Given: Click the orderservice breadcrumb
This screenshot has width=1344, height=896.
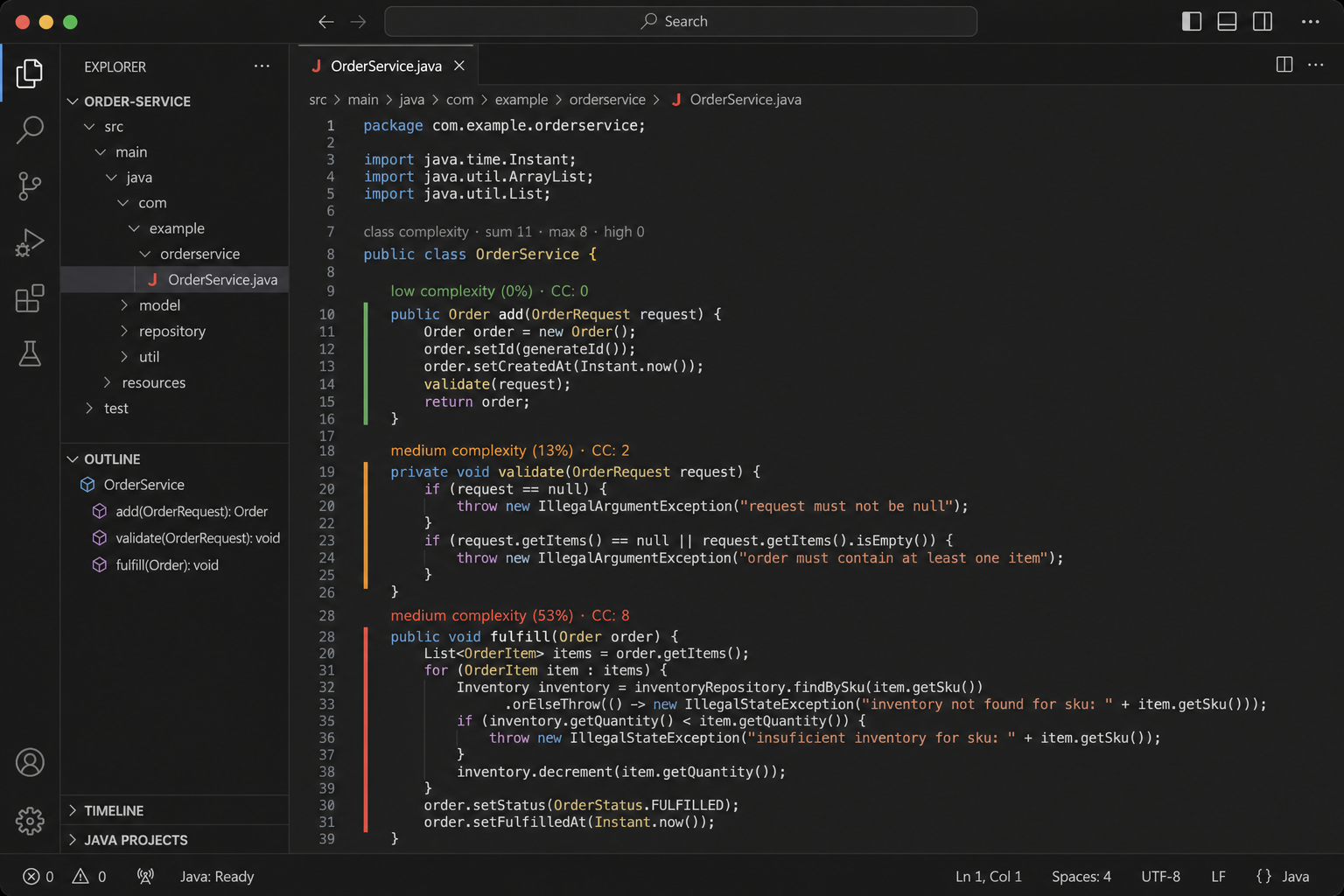Looking at the screenshot, I should pos(607,100).
